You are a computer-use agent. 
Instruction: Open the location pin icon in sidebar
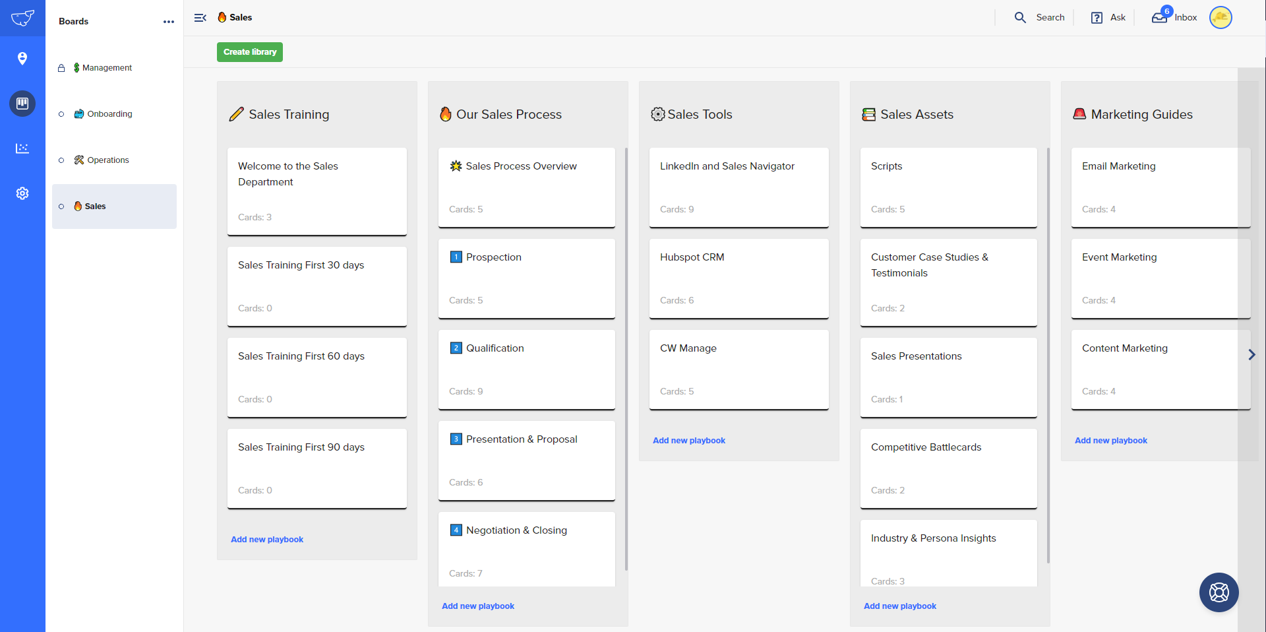pyautogui.click(x=22, y=59)
